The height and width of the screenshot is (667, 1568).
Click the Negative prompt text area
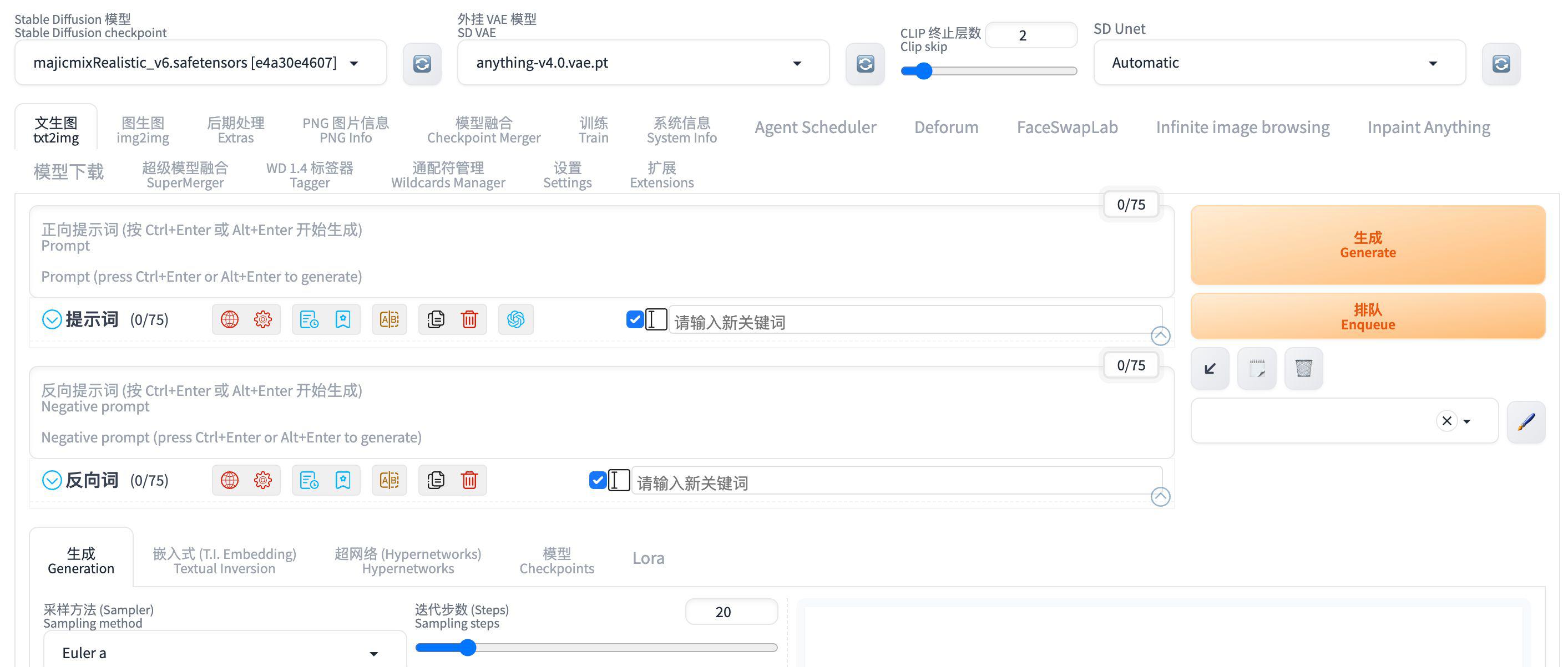[x=601, y=413]
